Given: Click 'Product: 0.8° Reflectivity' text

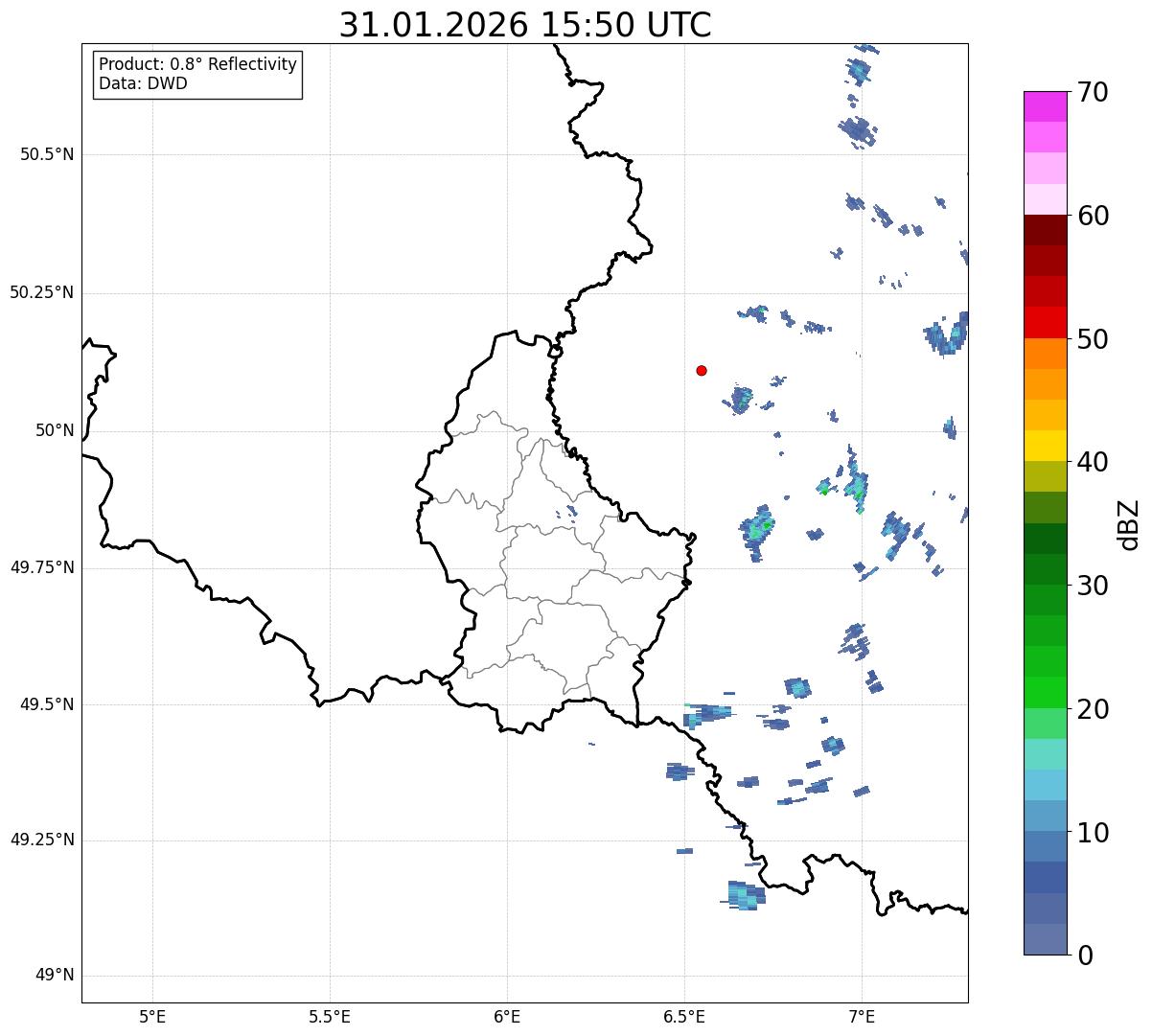Looking at the screenshot, I should pos(198,64).
